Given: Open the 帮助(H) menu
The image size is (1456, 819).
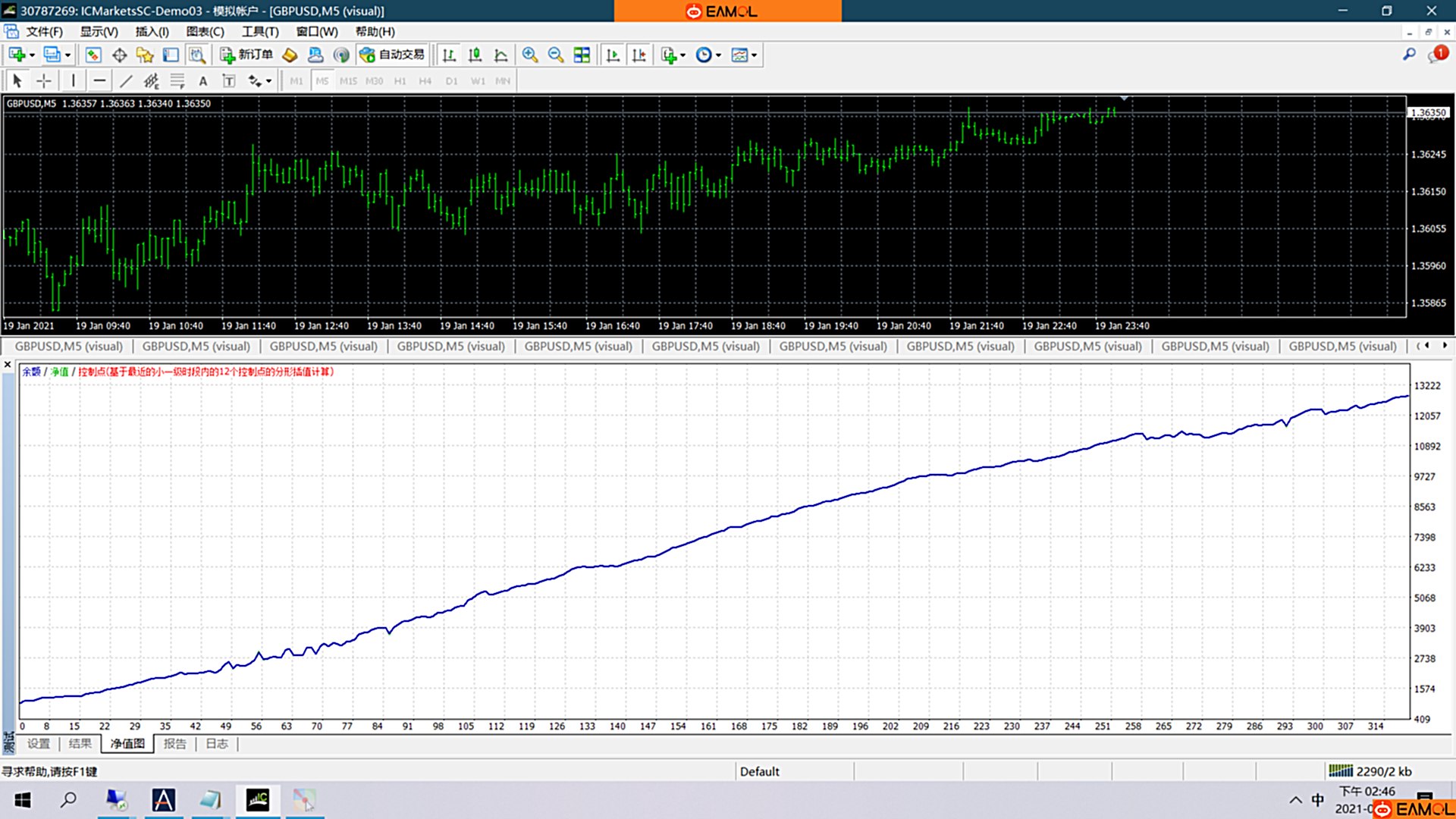Looking at the screenshot, I should tap(375, 32).
